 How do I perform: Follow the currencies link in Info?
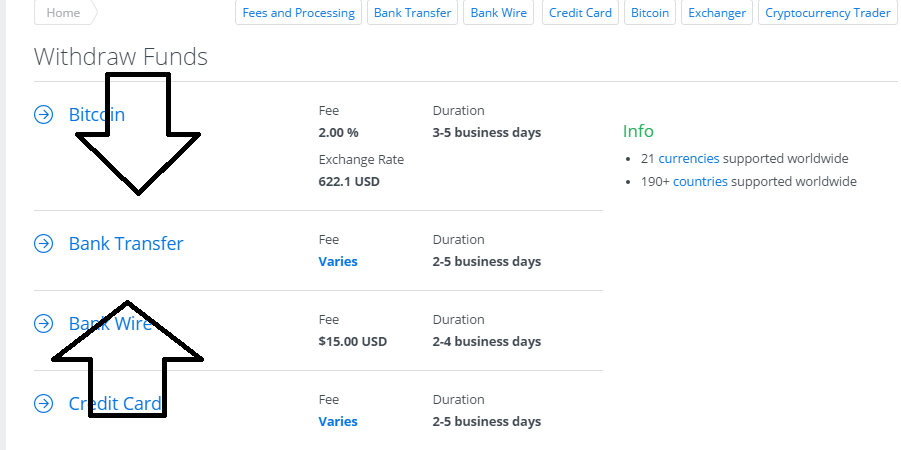(x=689, y=158)
